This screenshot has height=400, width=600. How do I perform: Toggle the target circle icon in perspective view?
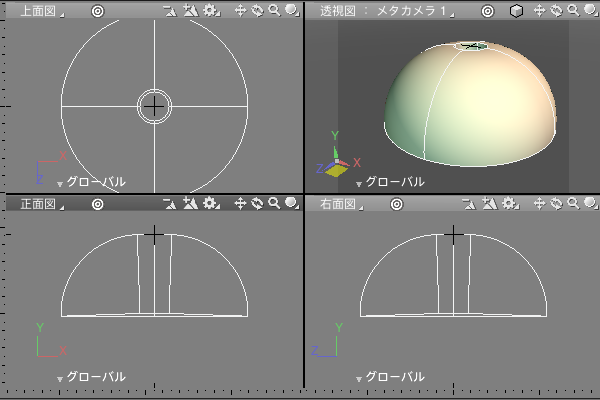pyautogui.click(x=487, y=11)
